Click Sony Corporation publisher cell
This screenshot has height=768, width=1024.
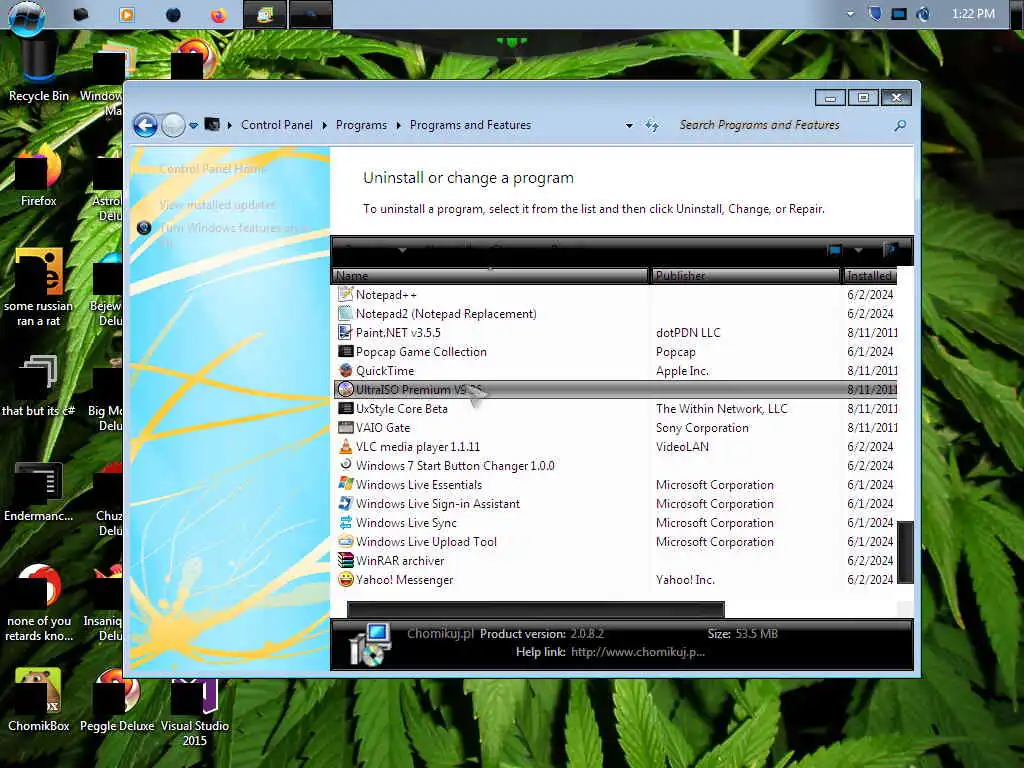pos(702,427)
